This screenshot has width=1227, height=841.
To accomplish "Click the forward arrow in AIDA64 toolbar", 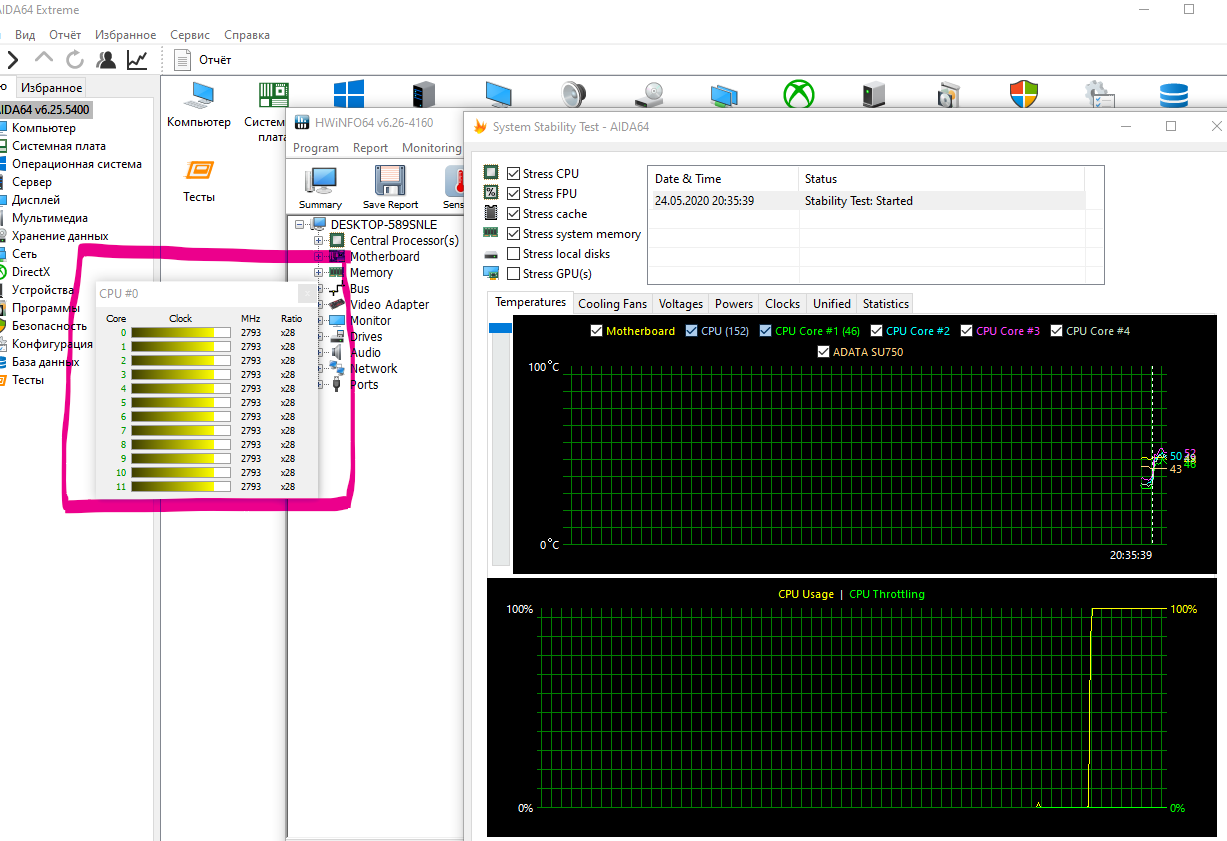I will coord(13,60).
